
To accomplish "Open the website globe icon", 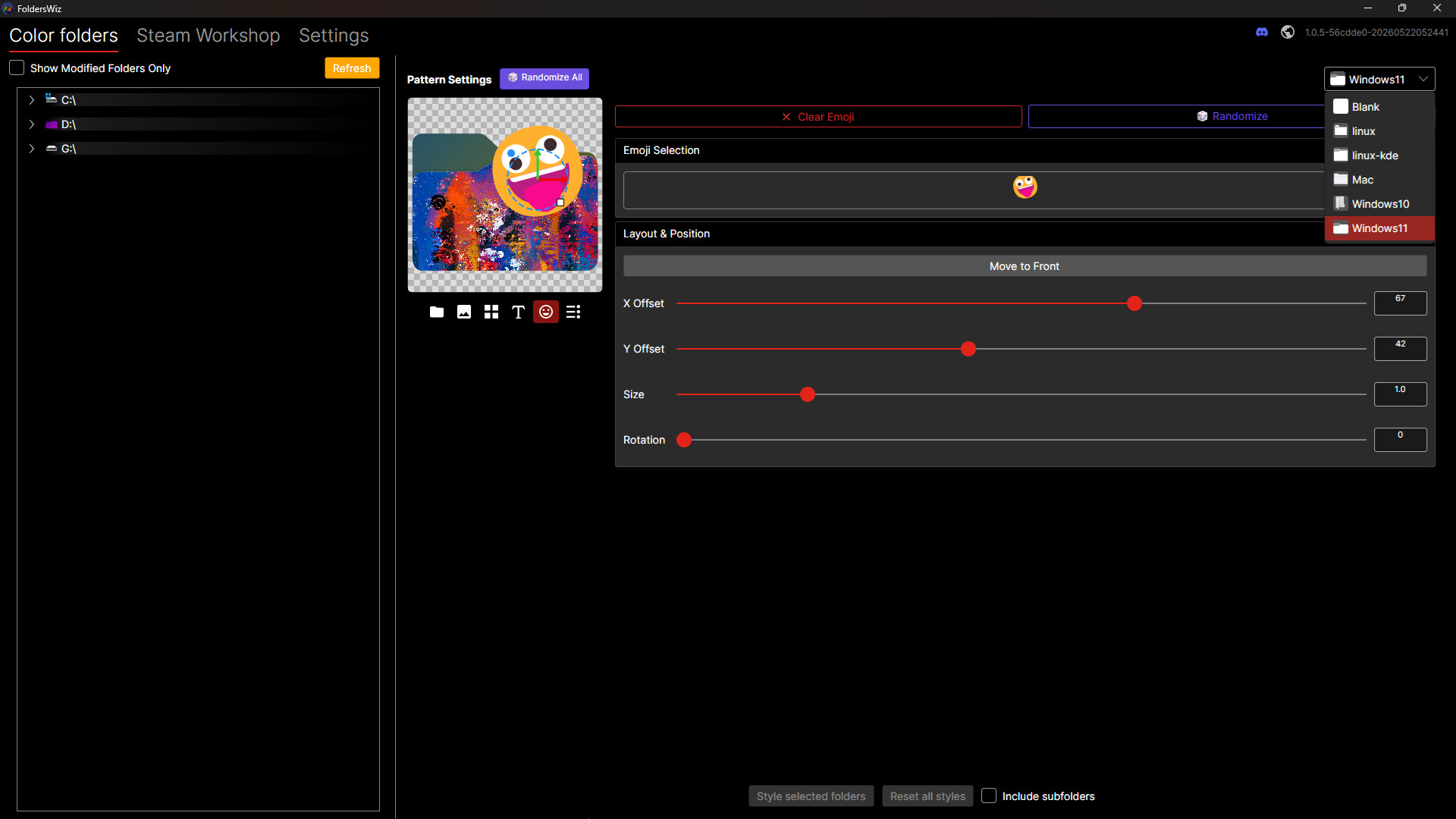I will coord(1288,32).
